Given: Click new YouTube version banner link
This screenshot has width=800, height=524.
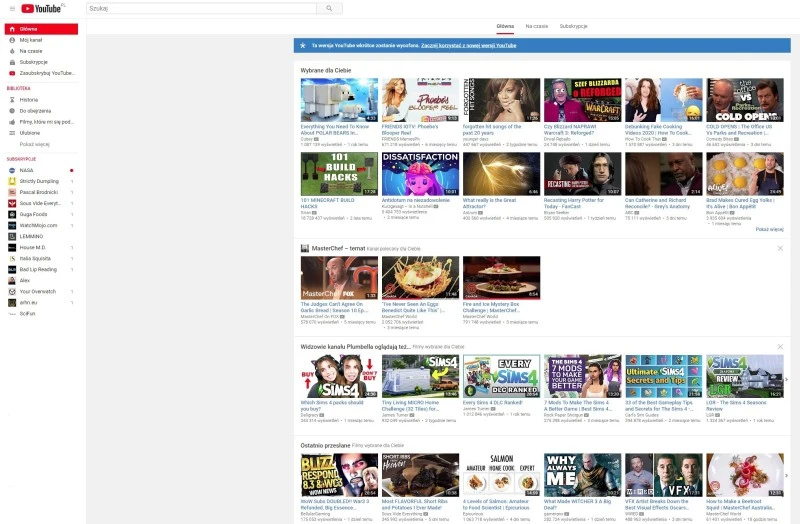Looking at the screenshot, I should (x=468, y=45).
